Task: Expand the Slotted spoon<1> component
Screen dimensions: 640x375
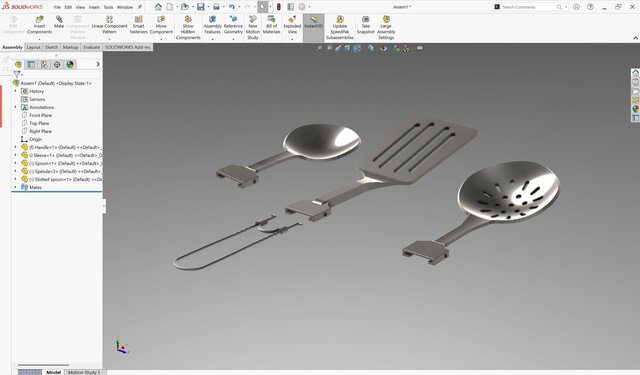Action: tap(16, 179)
